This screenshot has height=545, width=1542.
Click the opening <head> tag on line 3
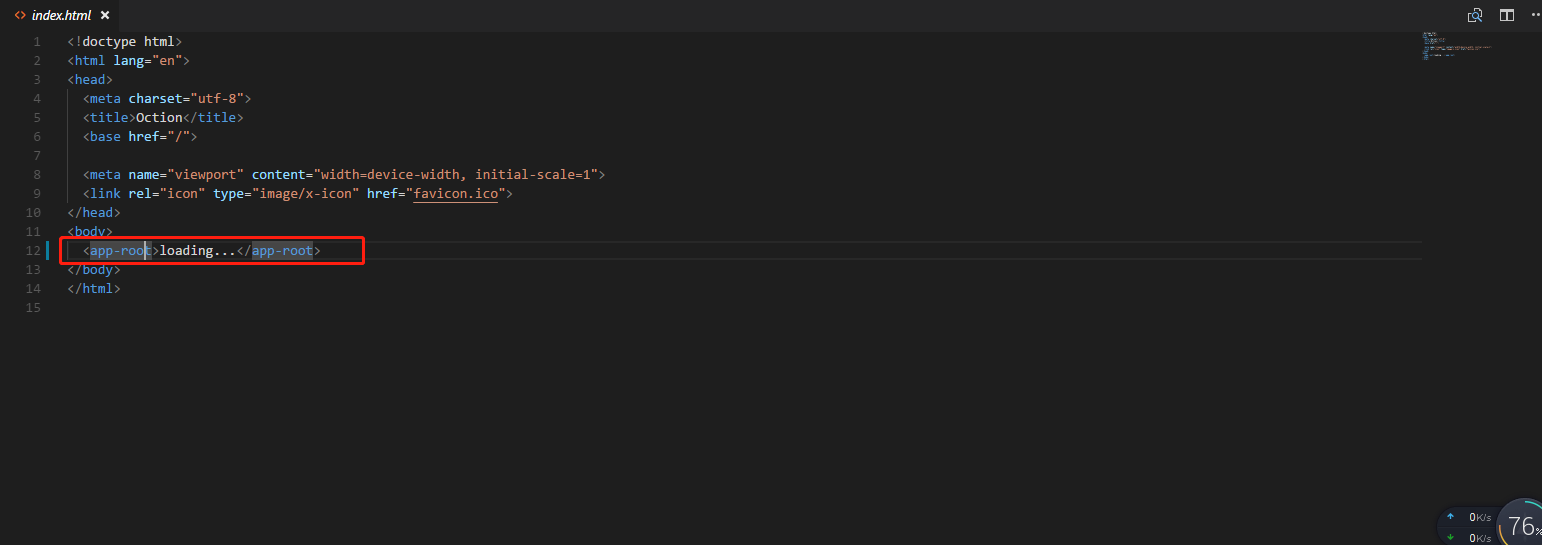pos(90,80)
